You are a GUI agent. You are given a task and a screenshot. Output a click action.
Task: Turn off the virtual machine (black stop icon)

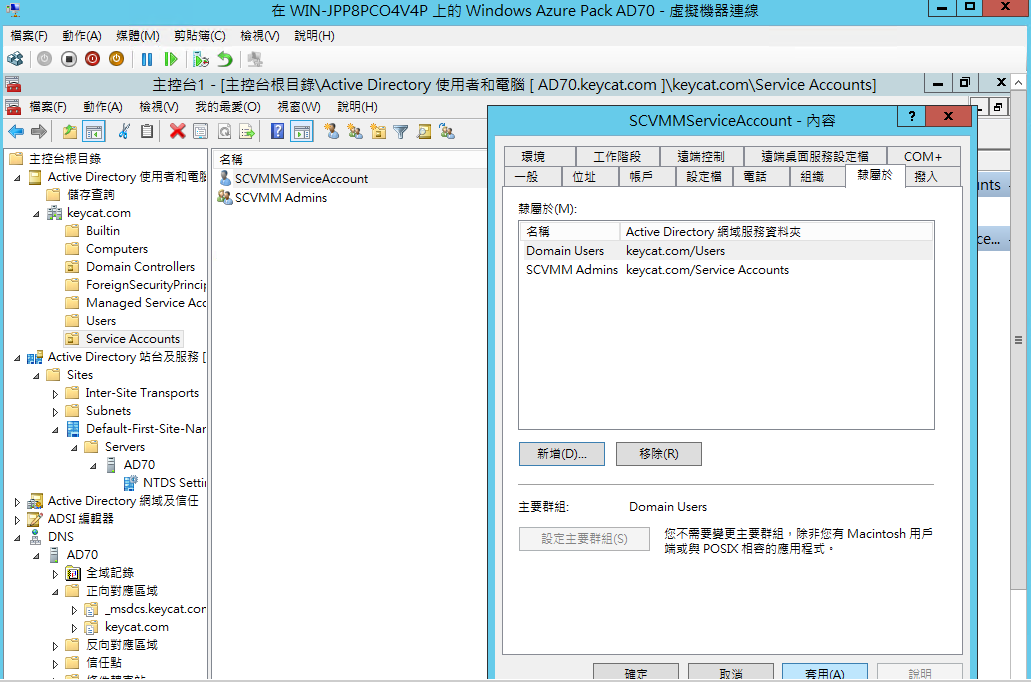pos(68,59)
